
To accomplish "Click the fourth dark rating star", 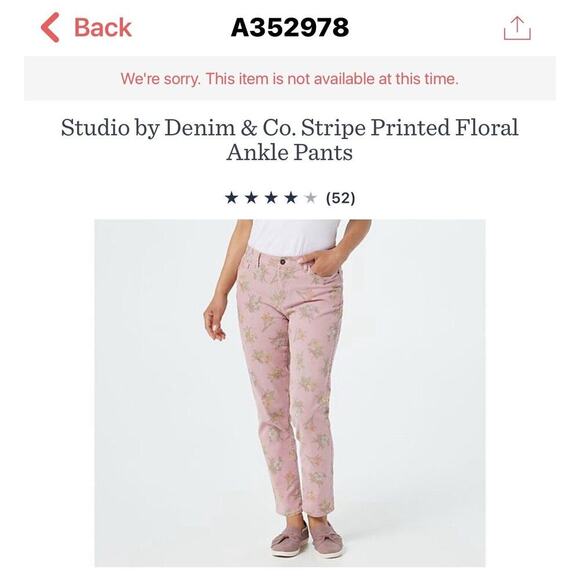I will (x=291, y=198).
